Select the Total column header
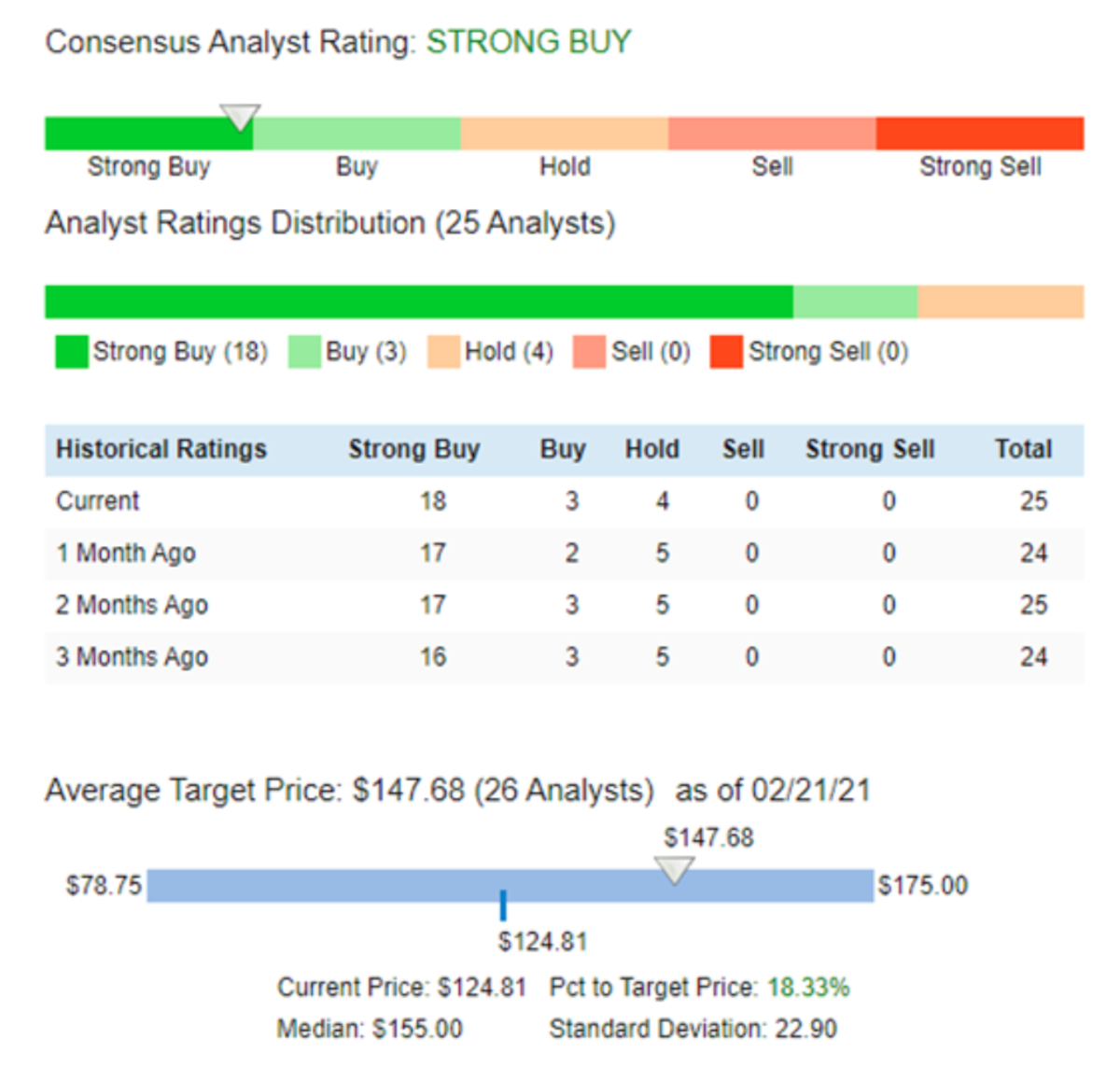 [x=1023, y=449]
